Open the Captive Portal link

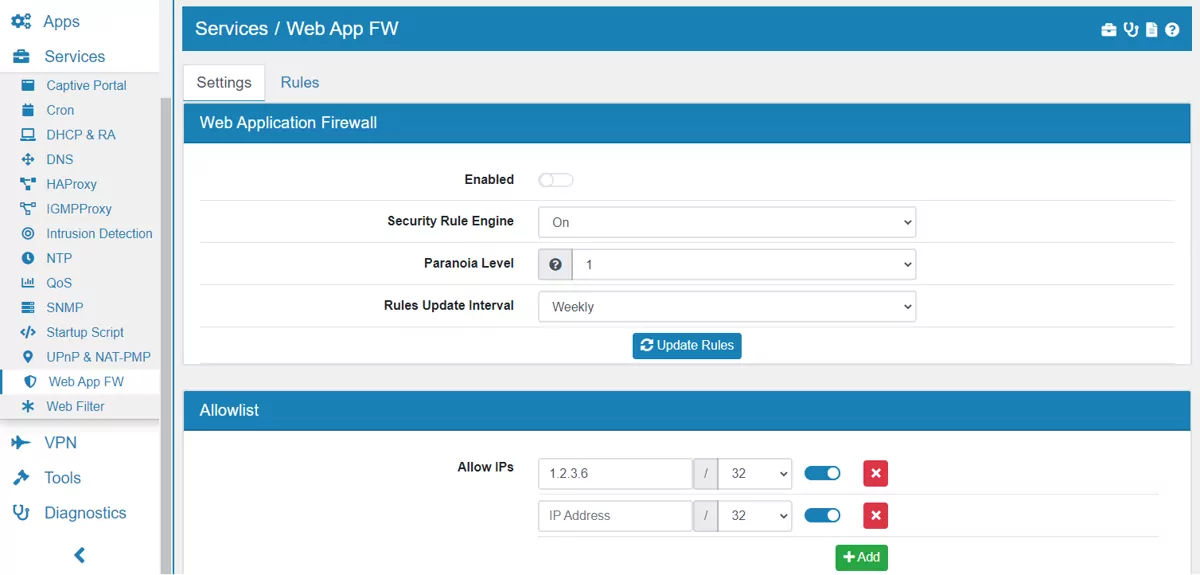(86, 85)
